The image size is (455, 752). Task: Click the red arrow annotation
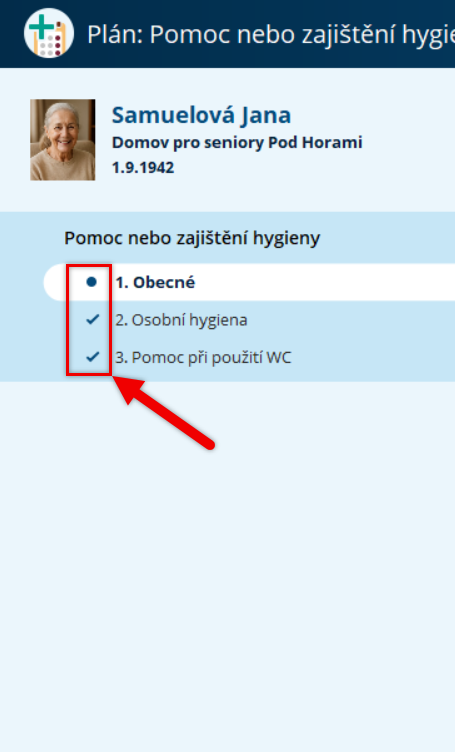point(163,412)
